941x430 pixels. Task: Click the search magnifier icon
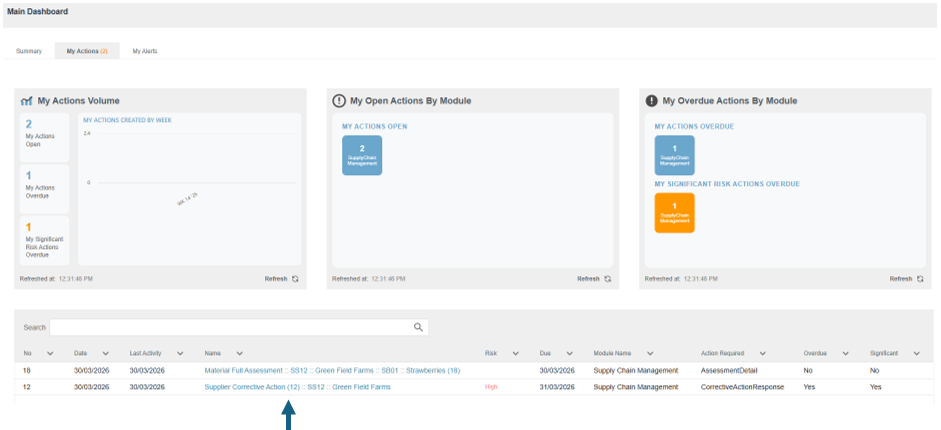click(418, 327)
